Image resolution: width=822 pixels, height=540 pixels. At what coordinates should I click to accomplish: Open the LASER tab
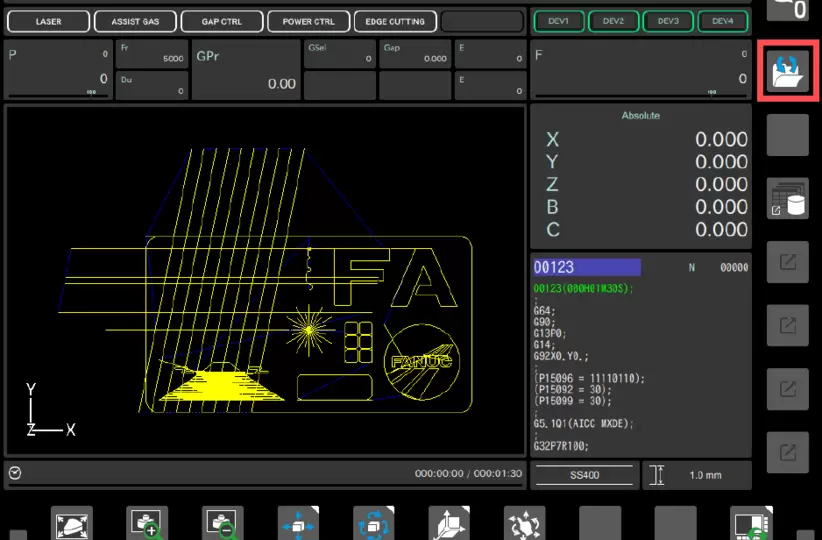click(x=48, y=21)
